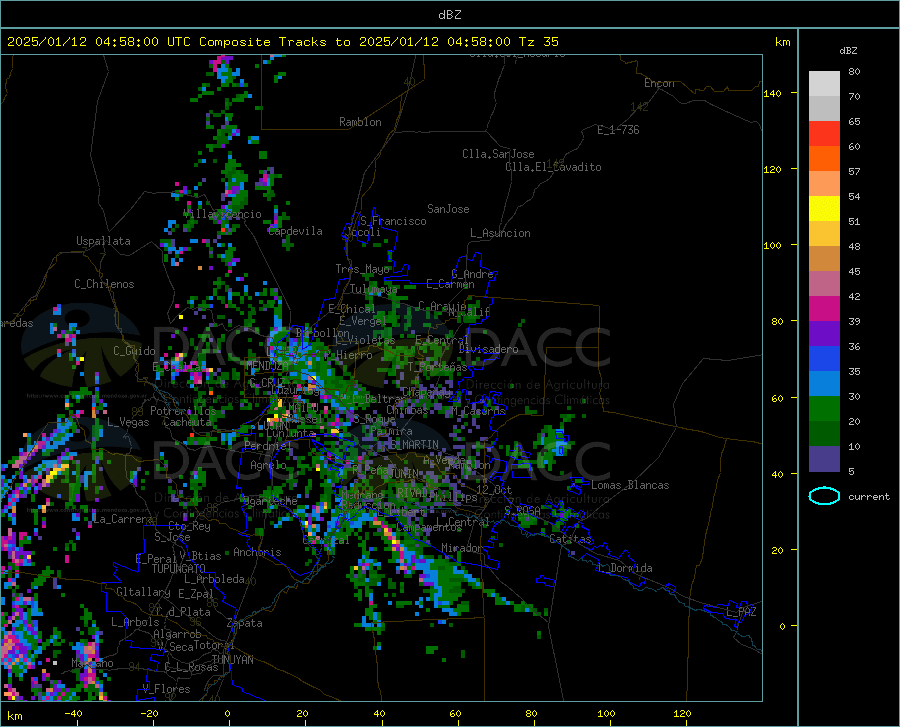The height and width of the screenshot is (727, 900).
Task: Click the 100 km vertical axis tick
Action: click(x=773, y=246)
